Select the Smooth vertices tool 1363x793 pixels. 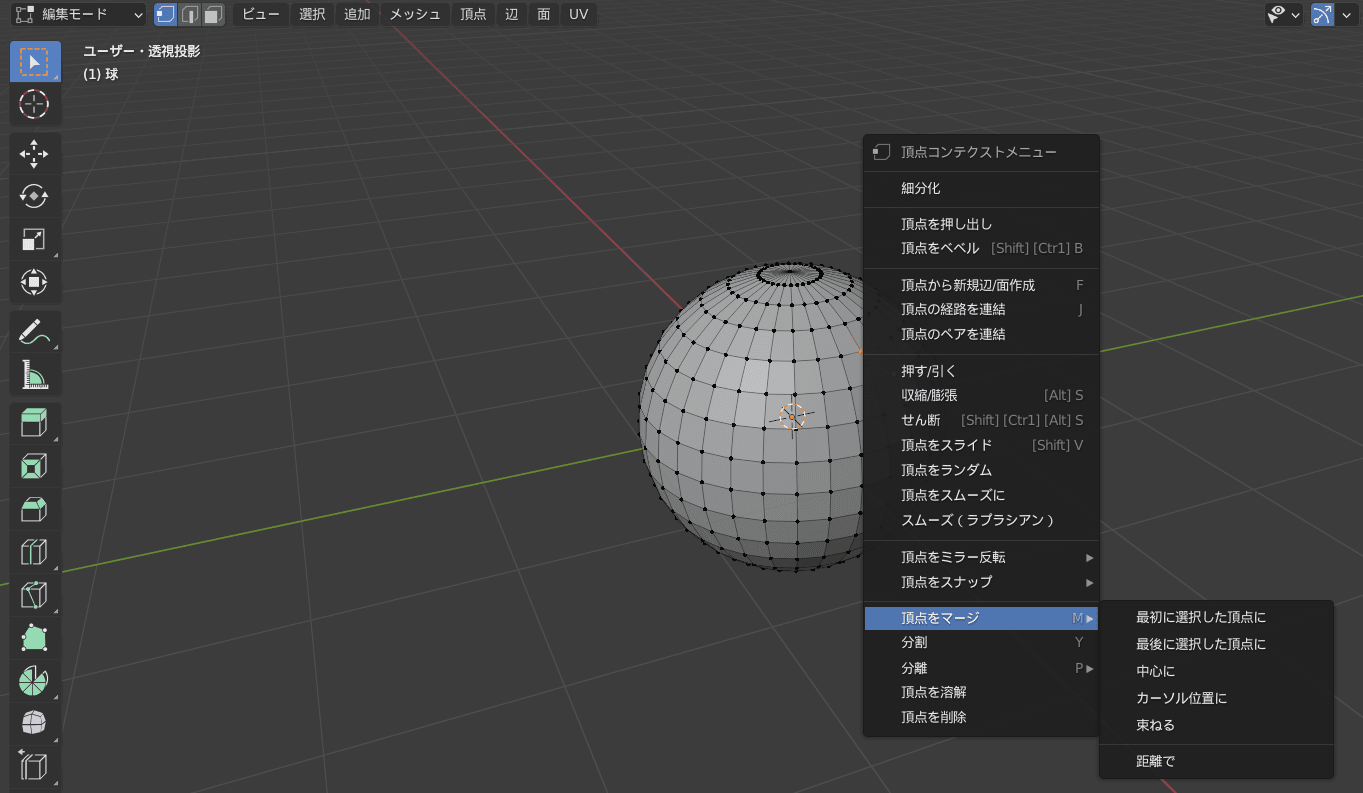(35, 725)
